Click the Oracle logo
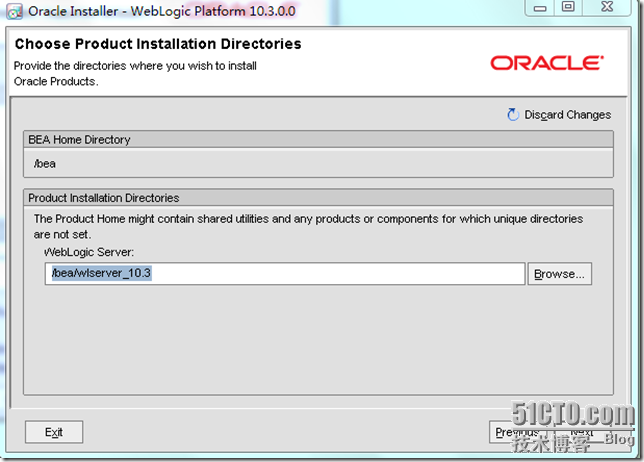This screenshot has height=462, width=644. click(x=547, y=63)
